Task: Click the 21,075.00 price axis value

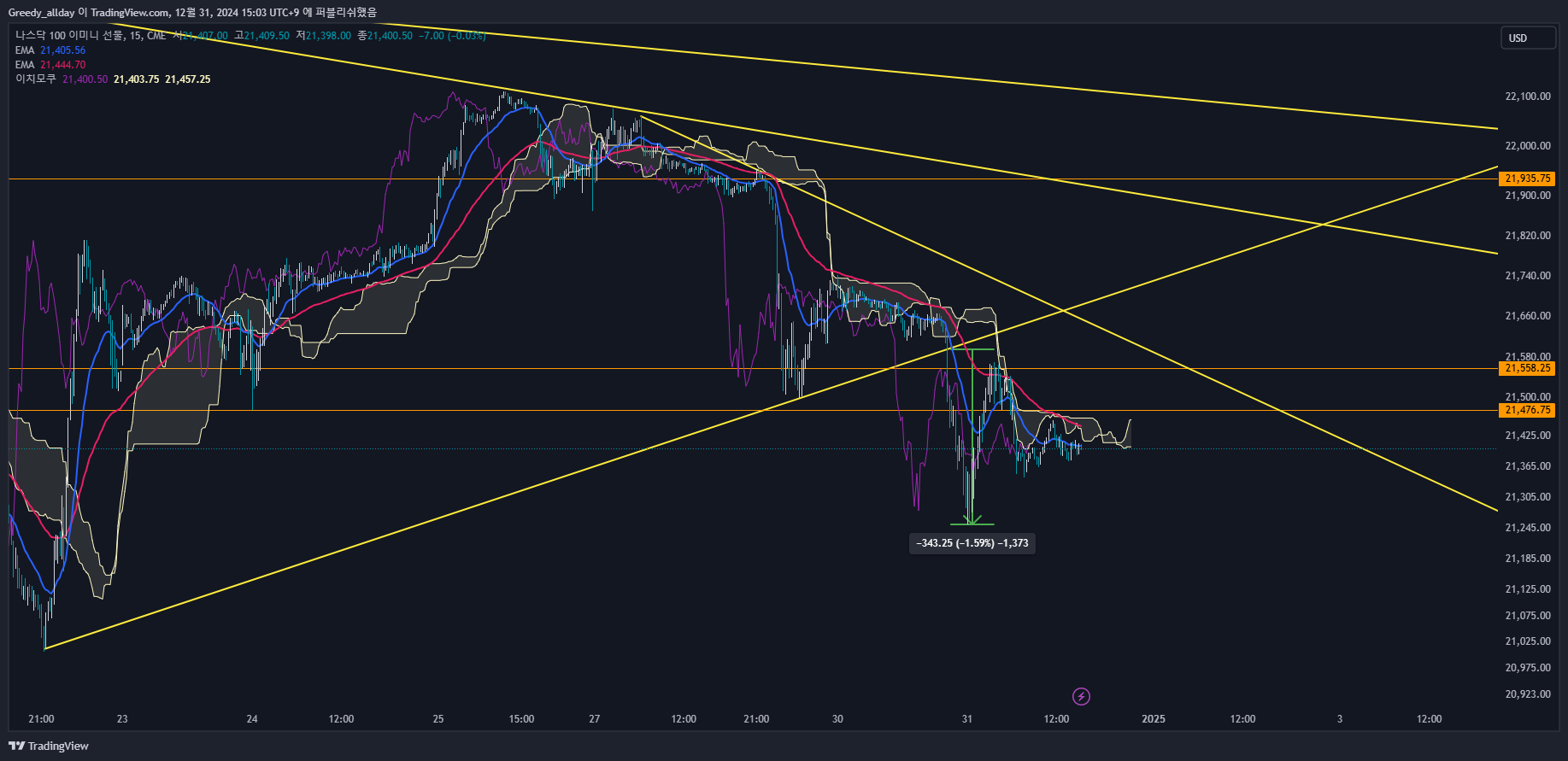Action: (x=1528, y=616)
